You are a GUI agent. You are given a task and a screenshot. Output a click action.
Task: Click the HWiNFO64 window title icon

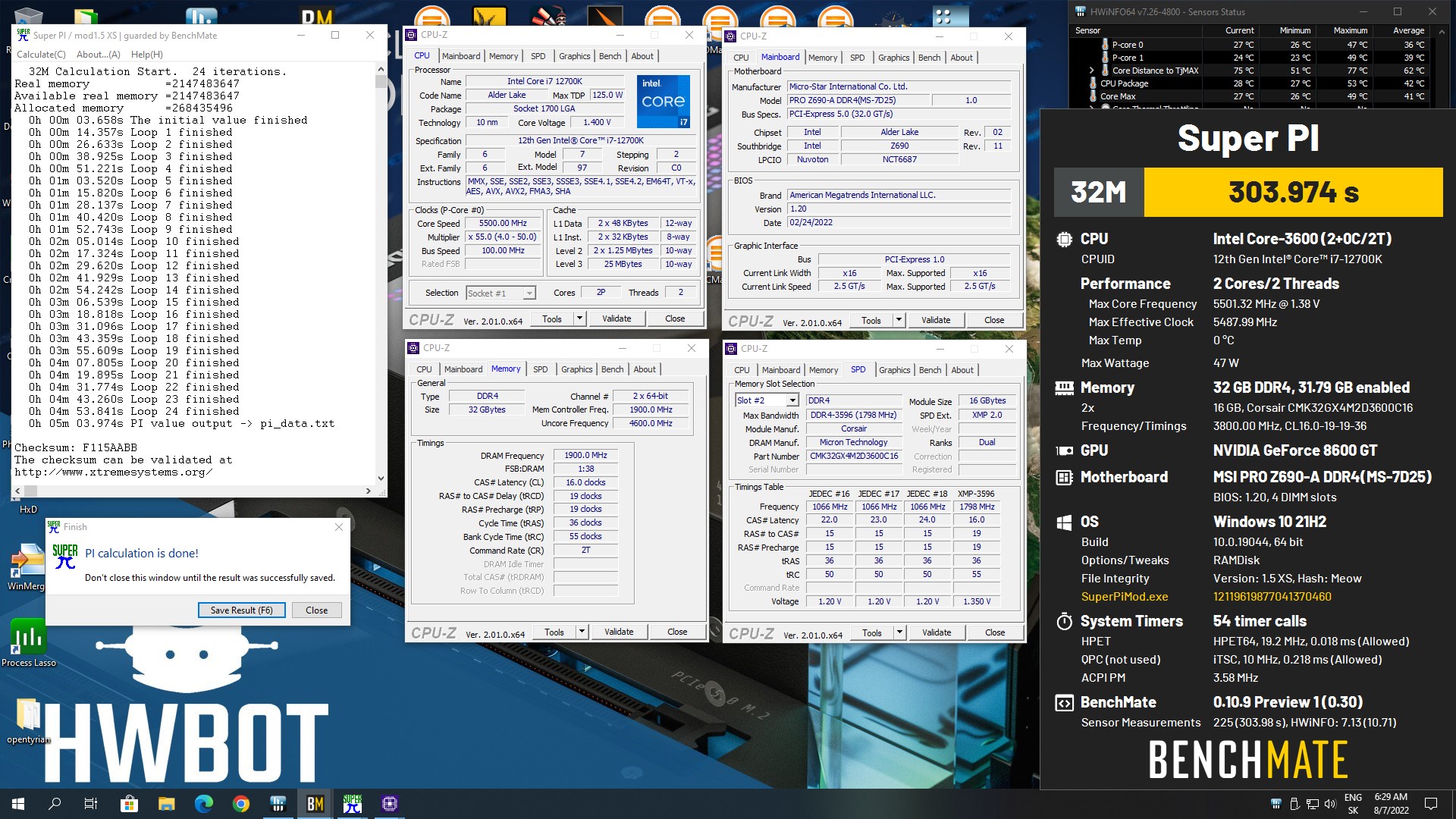tap(1081, 11)
